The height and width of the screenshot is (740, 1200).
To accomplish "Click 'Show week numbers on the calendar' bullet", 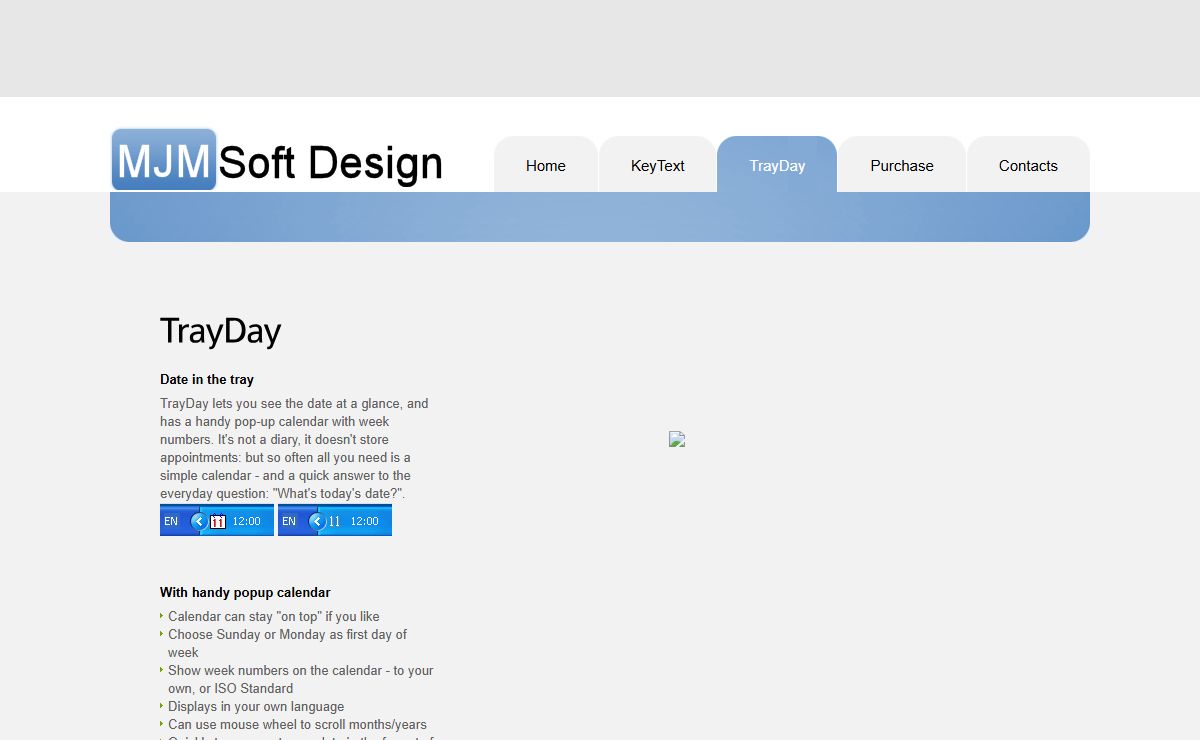I will coord(301,680).
